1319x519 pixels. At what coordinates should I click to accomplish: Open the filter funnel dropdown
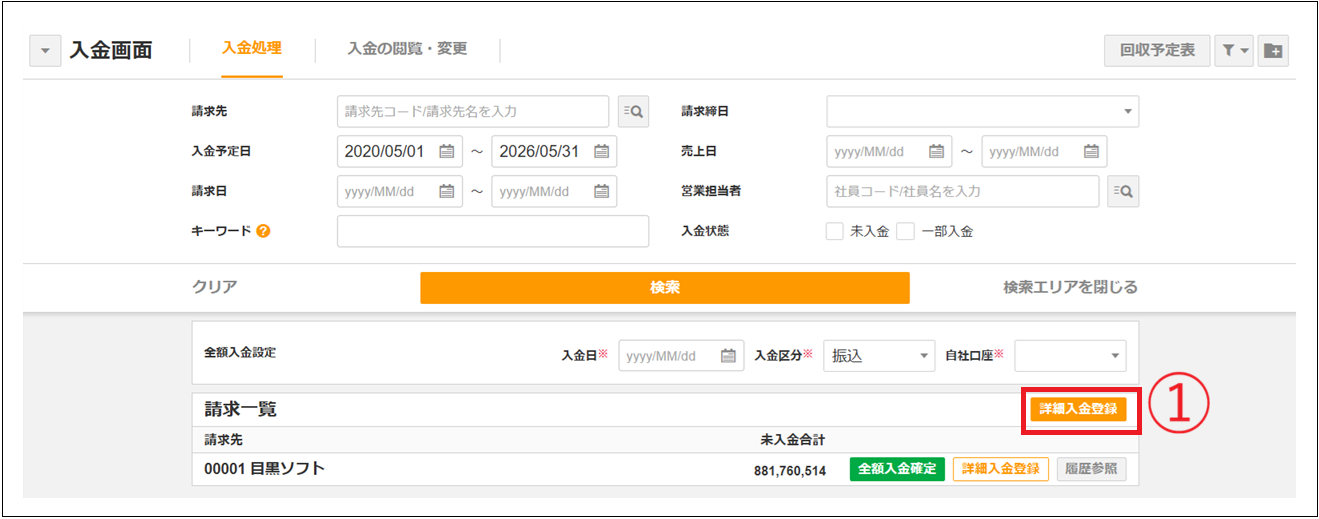point(1234,51)
